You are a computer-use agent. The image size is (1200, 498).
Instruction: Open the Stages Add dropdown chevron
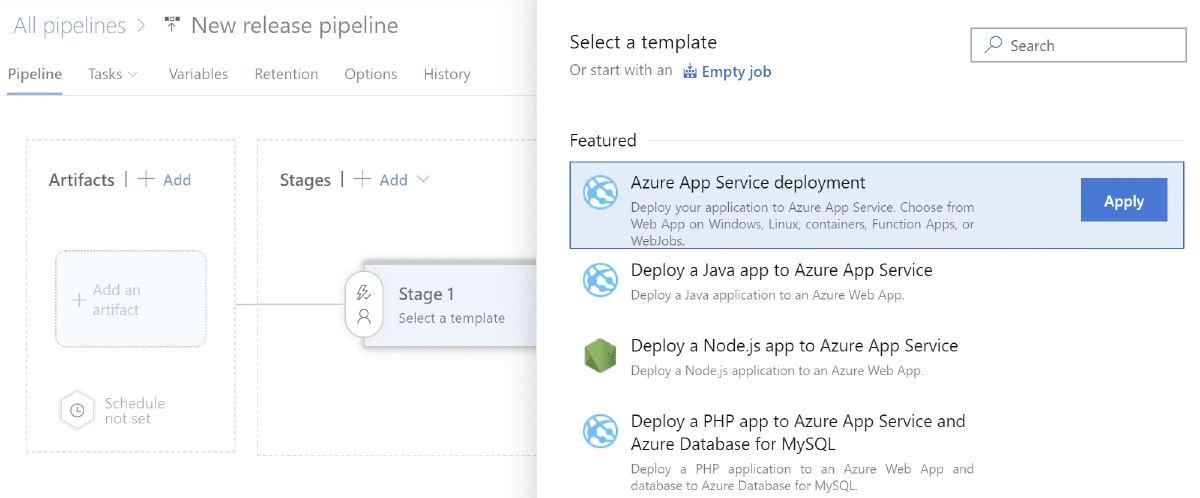tap(423, 180)
